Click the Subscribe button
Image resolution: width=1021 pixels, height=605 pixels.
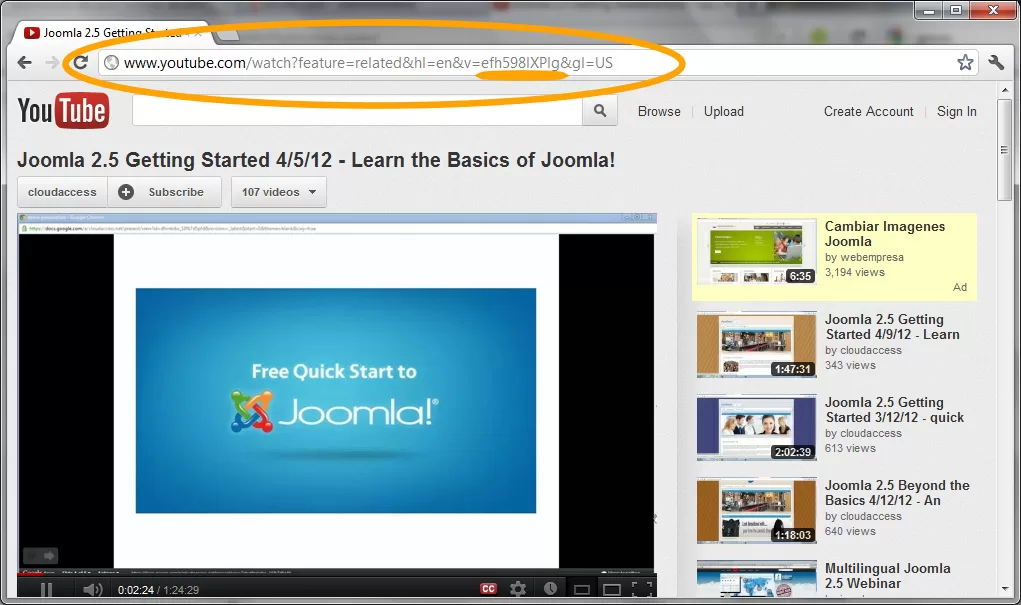pyautogui.click(x=165, y=192)
